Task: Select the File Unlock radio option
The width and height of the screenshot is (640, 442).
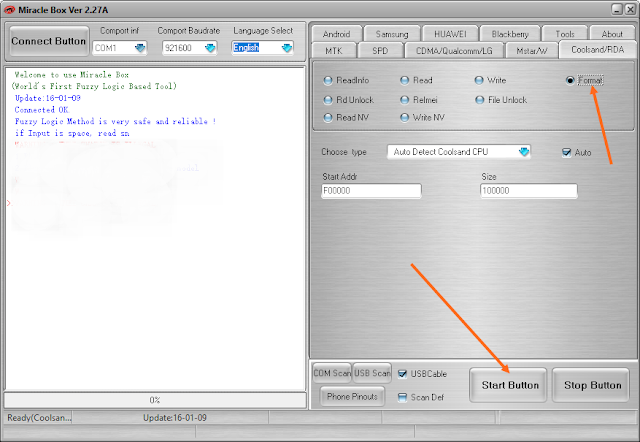Action: tap(501, 100)
